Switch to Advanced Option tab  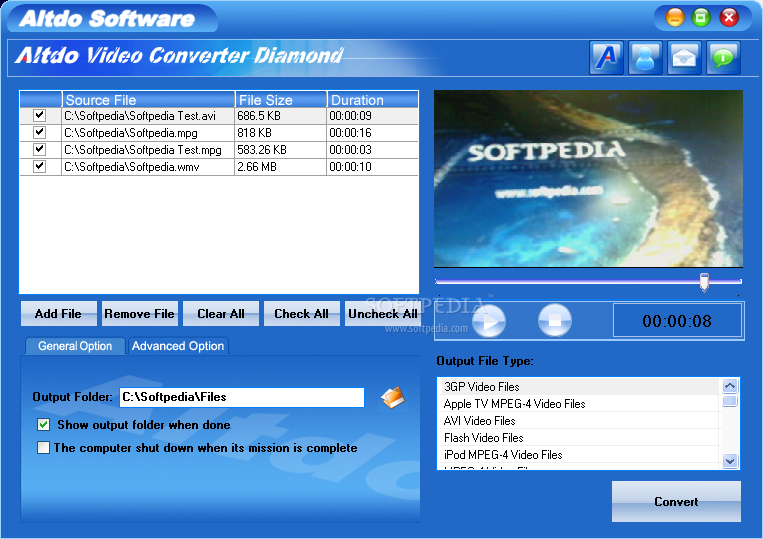178,346
